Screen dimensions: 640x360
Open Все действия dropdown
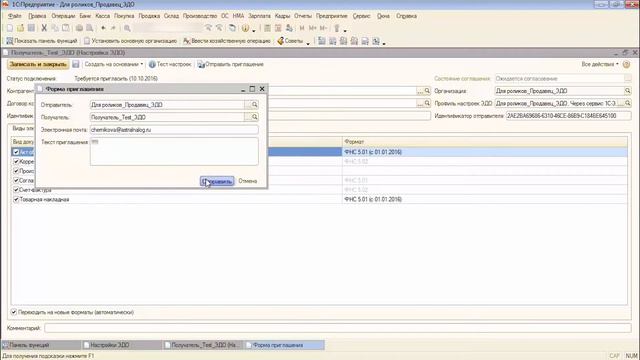pyautogui.click(x=600, y=64)
